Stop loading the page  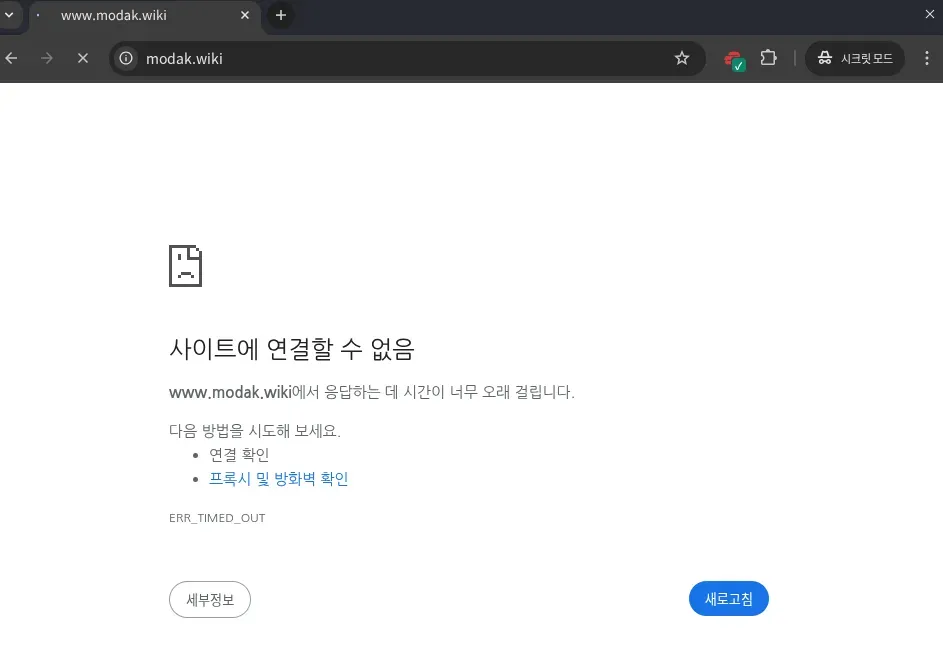[83, 58]
